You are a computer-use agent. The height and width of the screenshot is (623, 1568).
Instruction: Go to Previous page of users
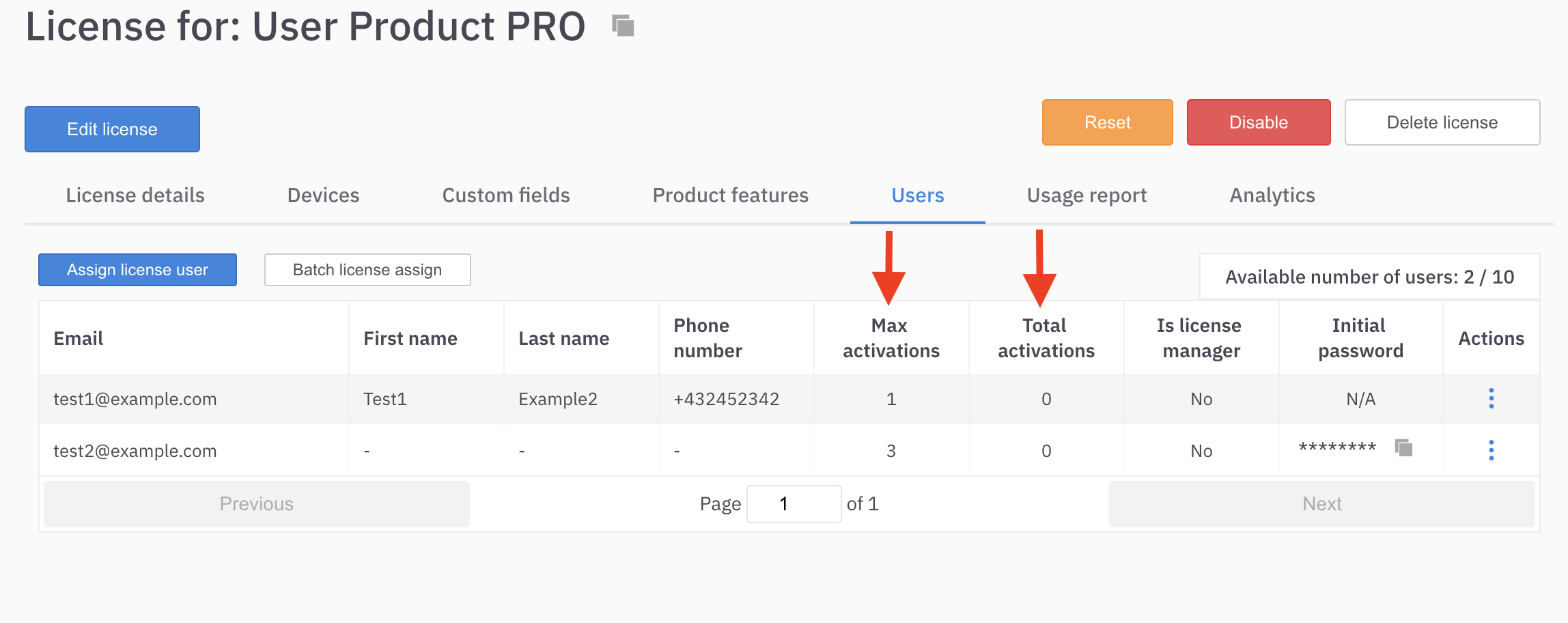coord(257,504)
